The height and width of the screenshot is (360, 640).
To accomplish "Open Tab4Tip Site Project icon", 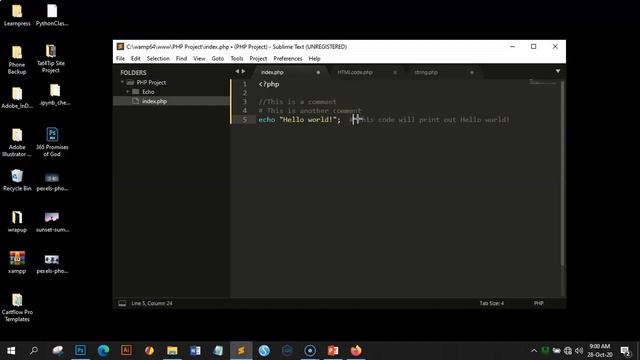I will pos(51,59).
